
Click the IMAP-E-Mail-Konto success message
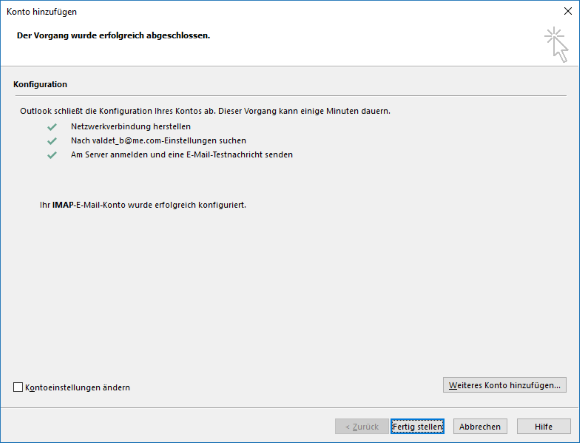[x=143, y=205]
